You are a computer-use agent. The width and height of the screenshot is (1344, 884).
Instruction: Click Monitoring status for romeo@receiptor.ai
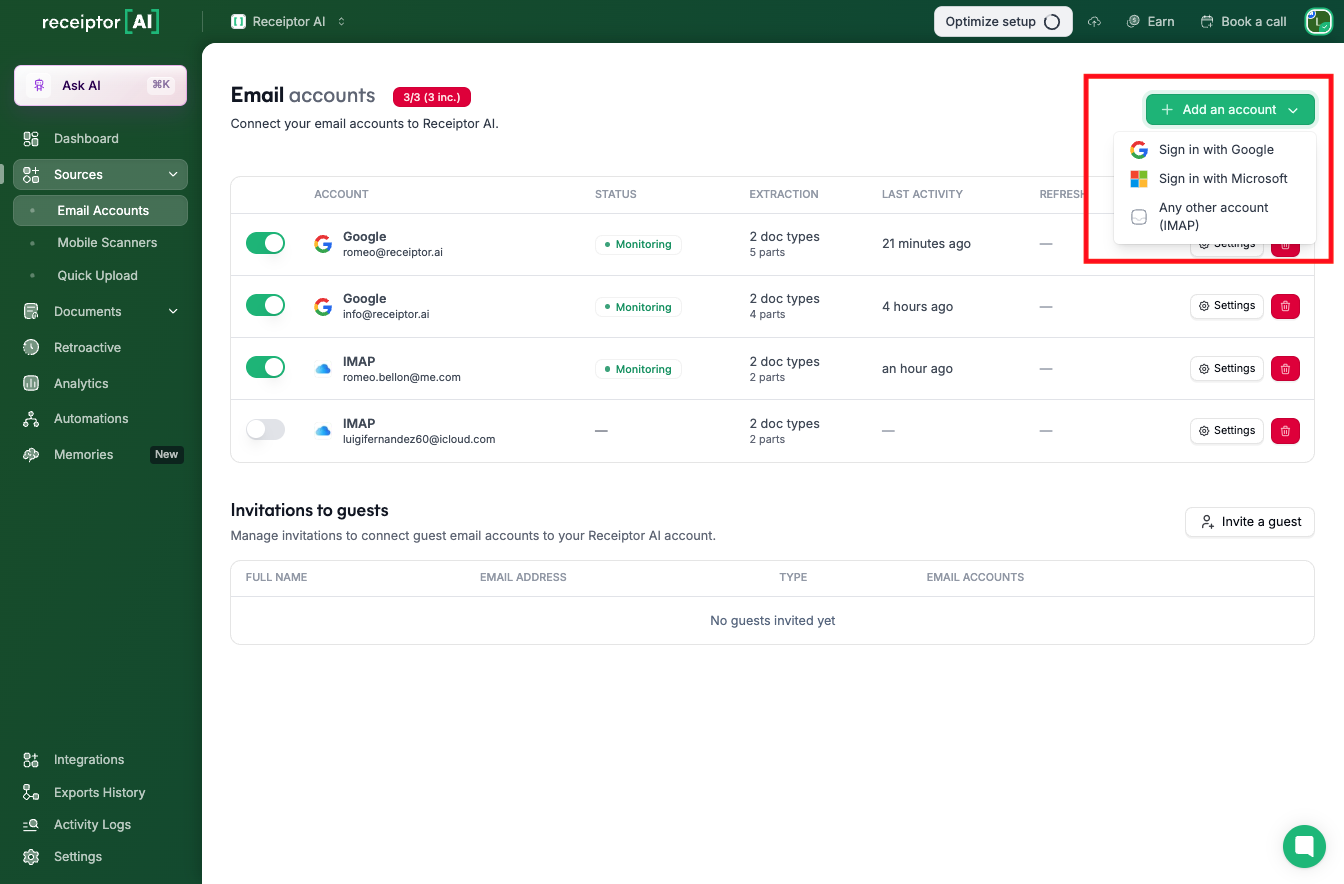coord(638,245)
